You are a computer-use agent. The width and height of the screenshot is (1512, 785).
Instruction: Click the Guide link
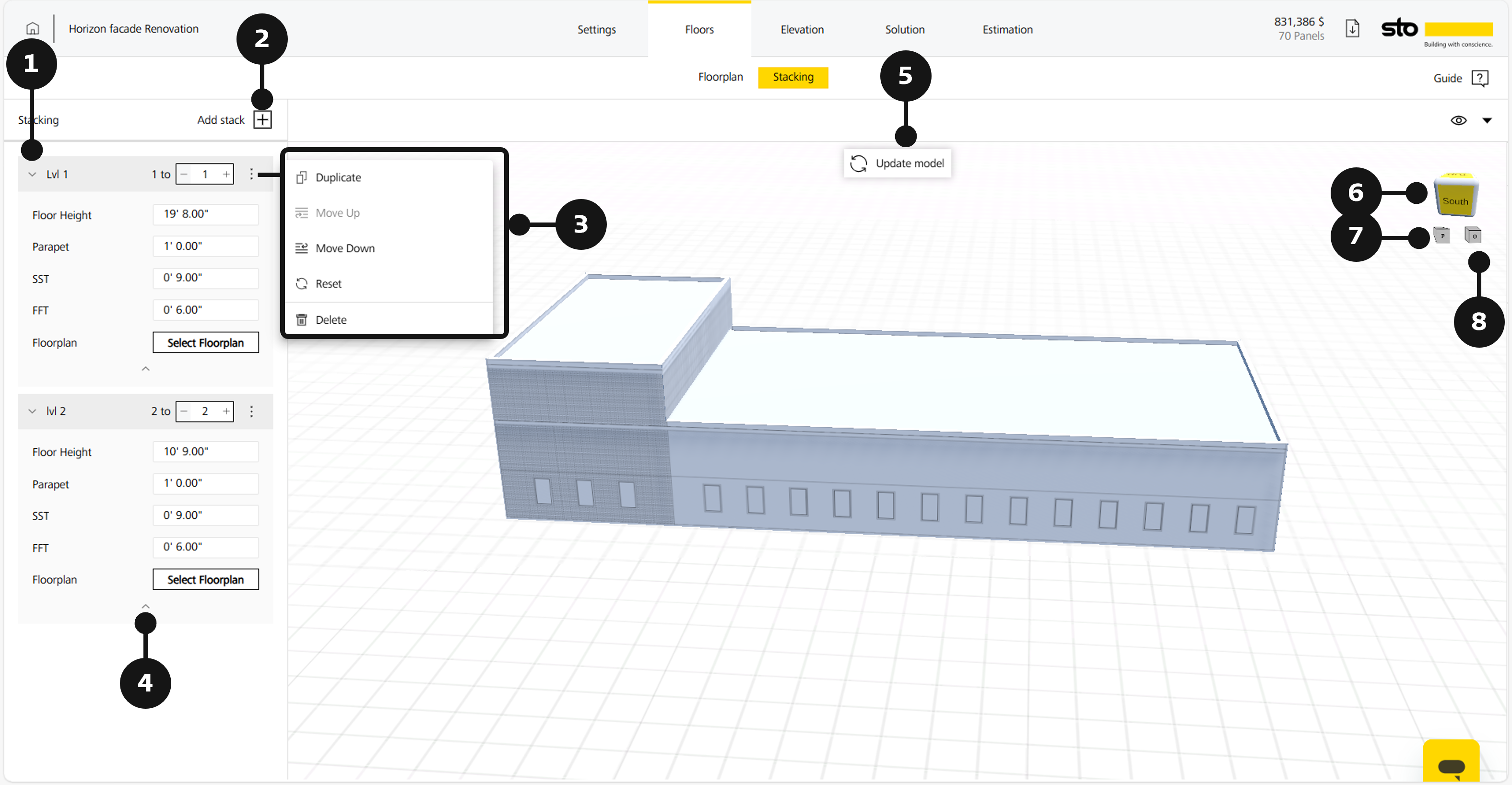[x=1447, y=78]
